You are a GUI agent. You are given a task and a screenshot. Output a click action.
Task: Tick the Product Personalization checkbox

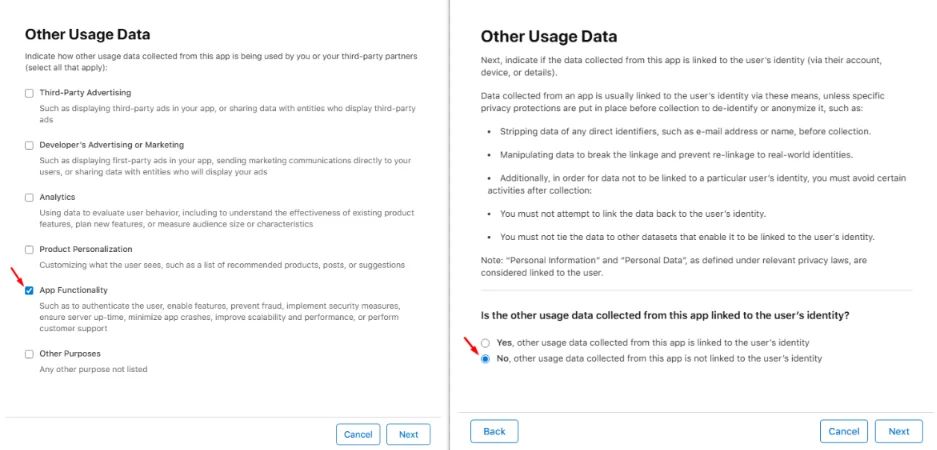coord(30,249)
